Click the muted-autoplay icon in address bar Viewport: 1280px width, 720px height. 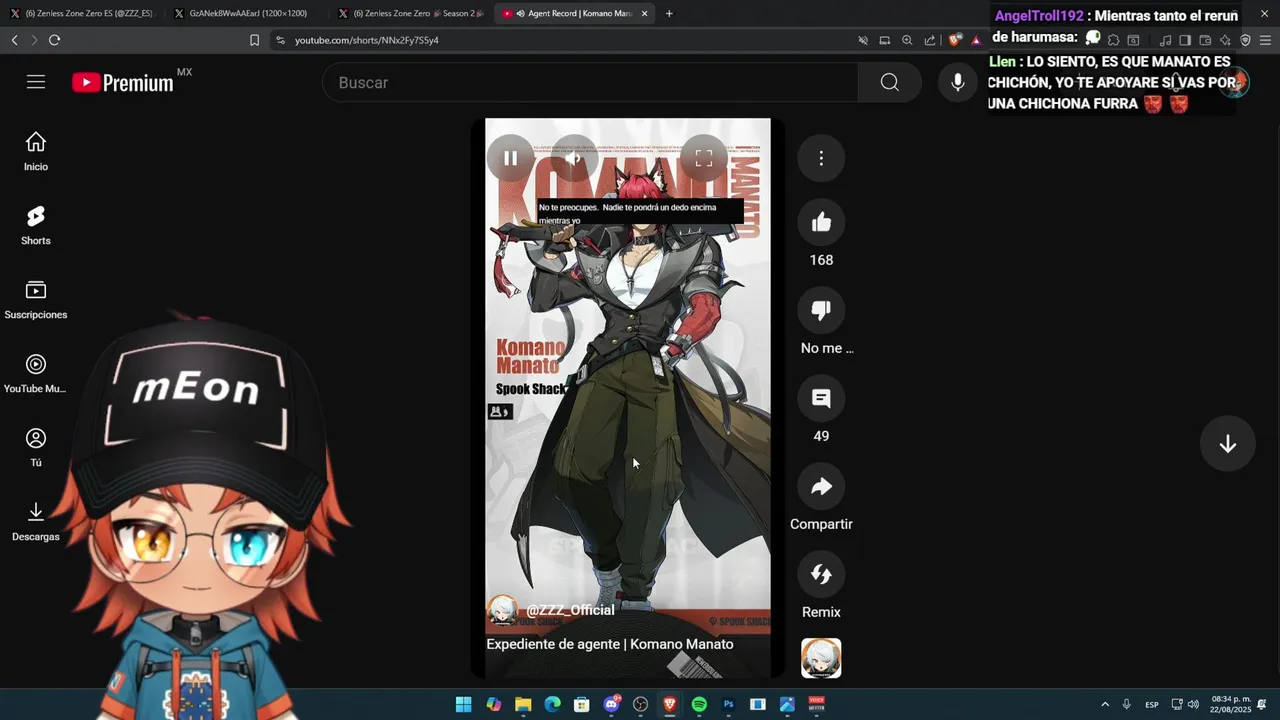(x=862, y=40)
